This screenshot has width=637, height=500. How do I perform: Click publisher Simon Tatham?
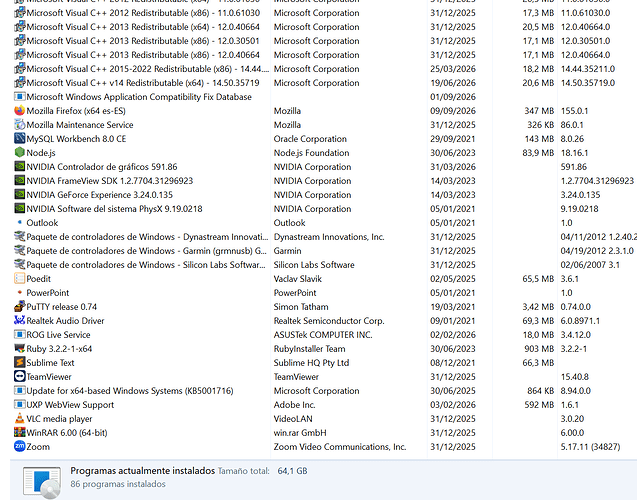301,307
